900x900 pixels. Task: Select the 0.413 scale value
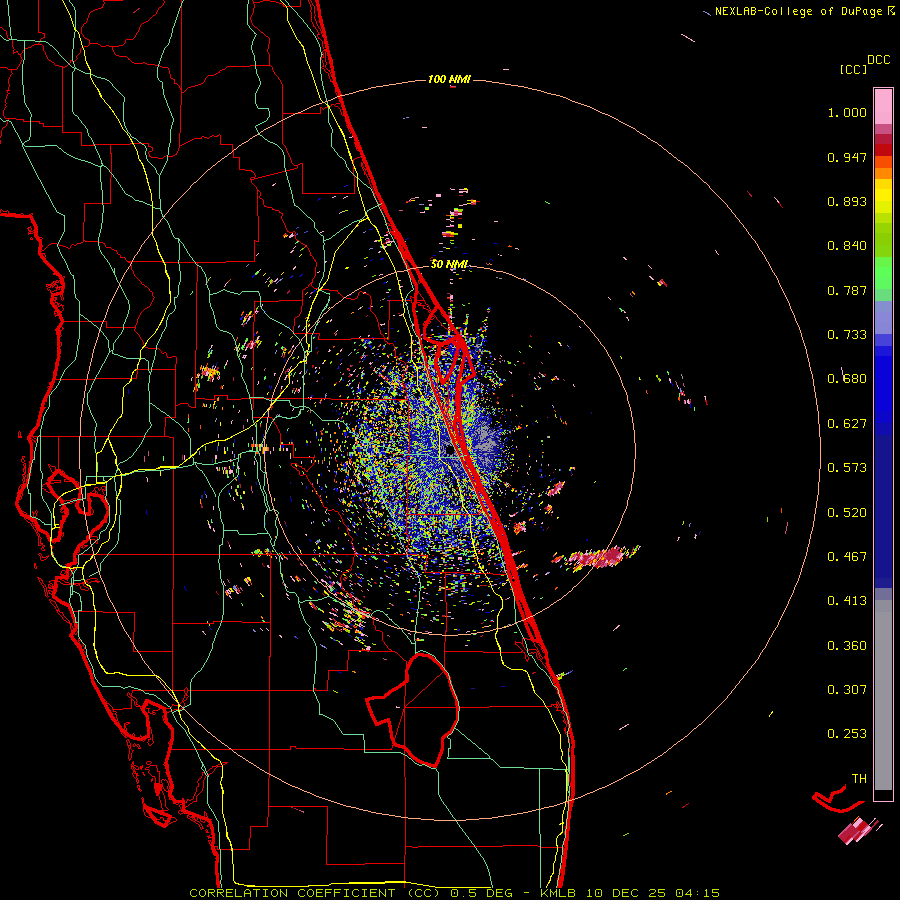(x=847, y=601)
